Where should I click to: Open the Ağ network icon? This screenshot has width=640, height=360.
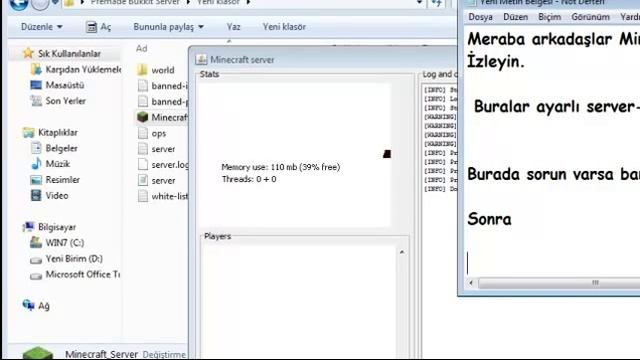tap(29, 305)
